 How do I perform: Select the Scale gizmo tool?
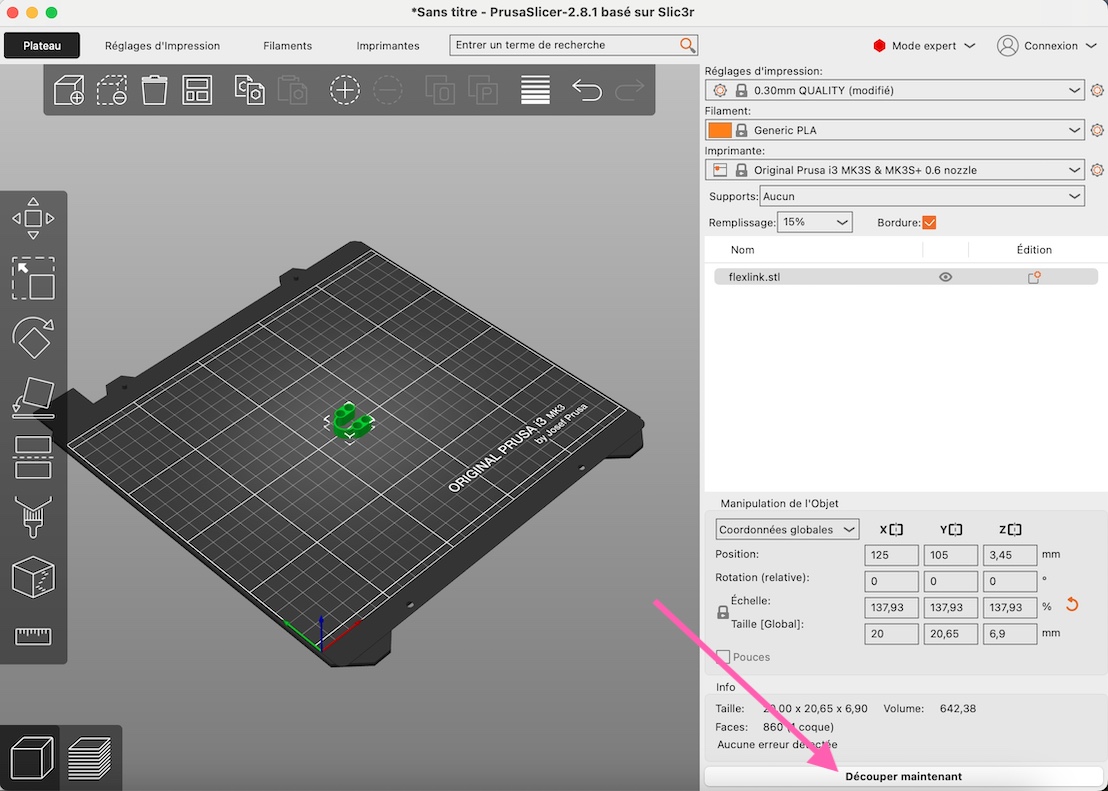coord(33,279)
